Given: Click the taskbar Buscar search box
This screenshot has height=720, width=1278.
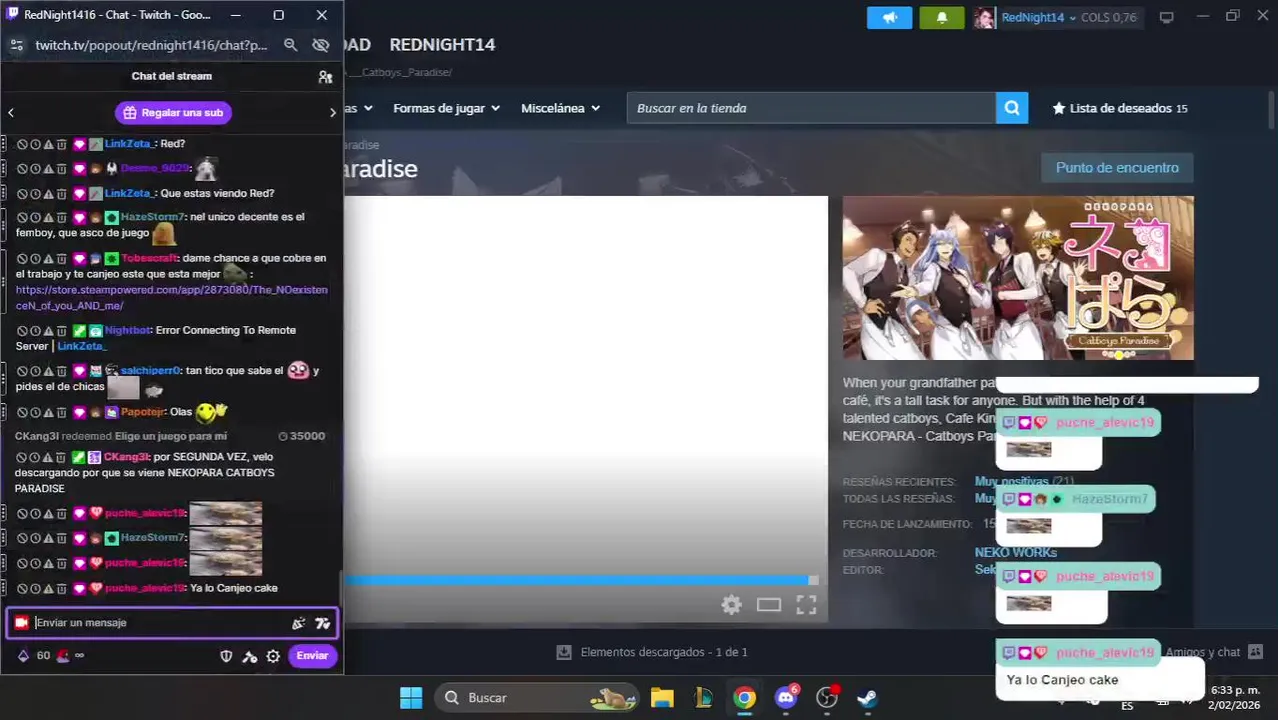Looking at the screenshot, I should [x=536, y=698].
